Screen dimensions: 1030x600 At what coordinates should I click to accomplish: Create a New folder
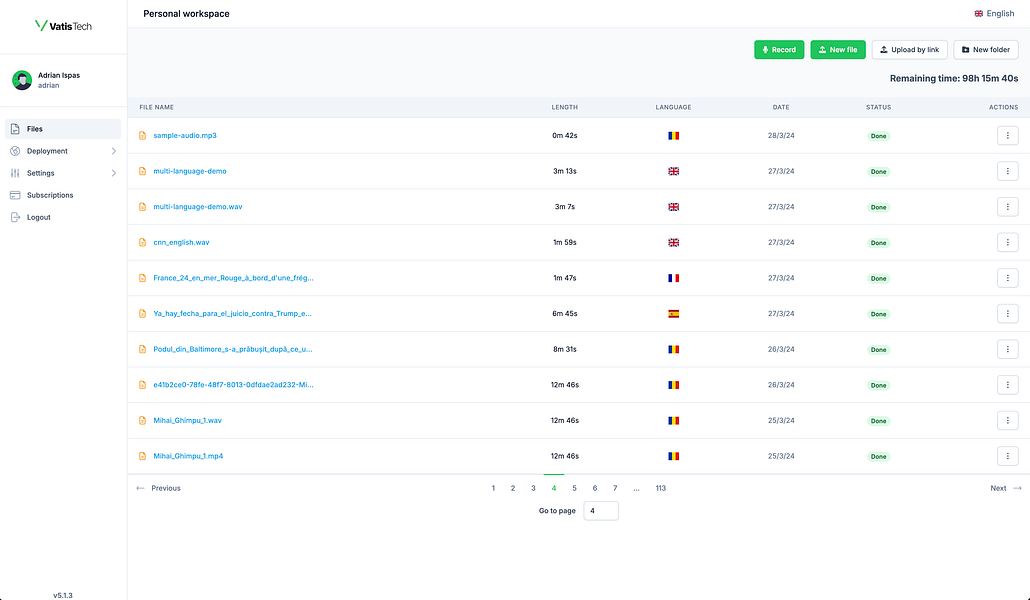pyautogui.click(x=986, y=49)
